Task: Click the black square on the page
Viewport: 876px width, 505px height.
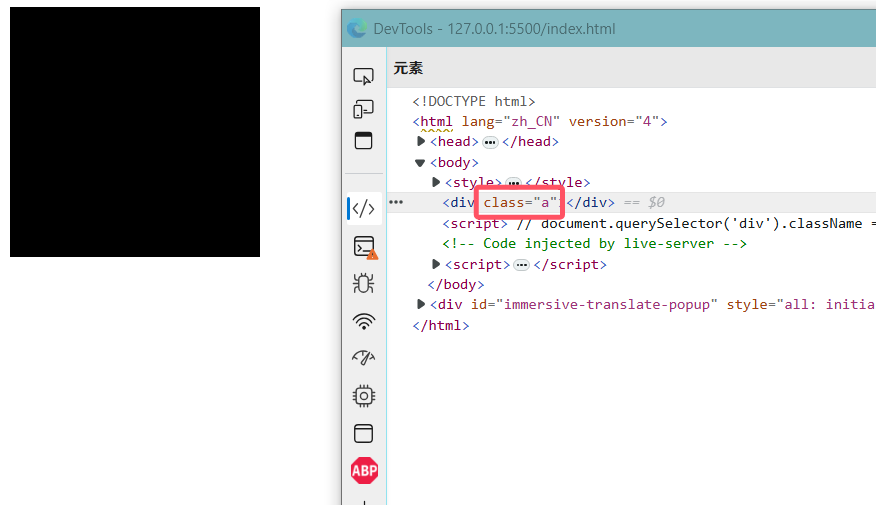Action: (135, 132)
